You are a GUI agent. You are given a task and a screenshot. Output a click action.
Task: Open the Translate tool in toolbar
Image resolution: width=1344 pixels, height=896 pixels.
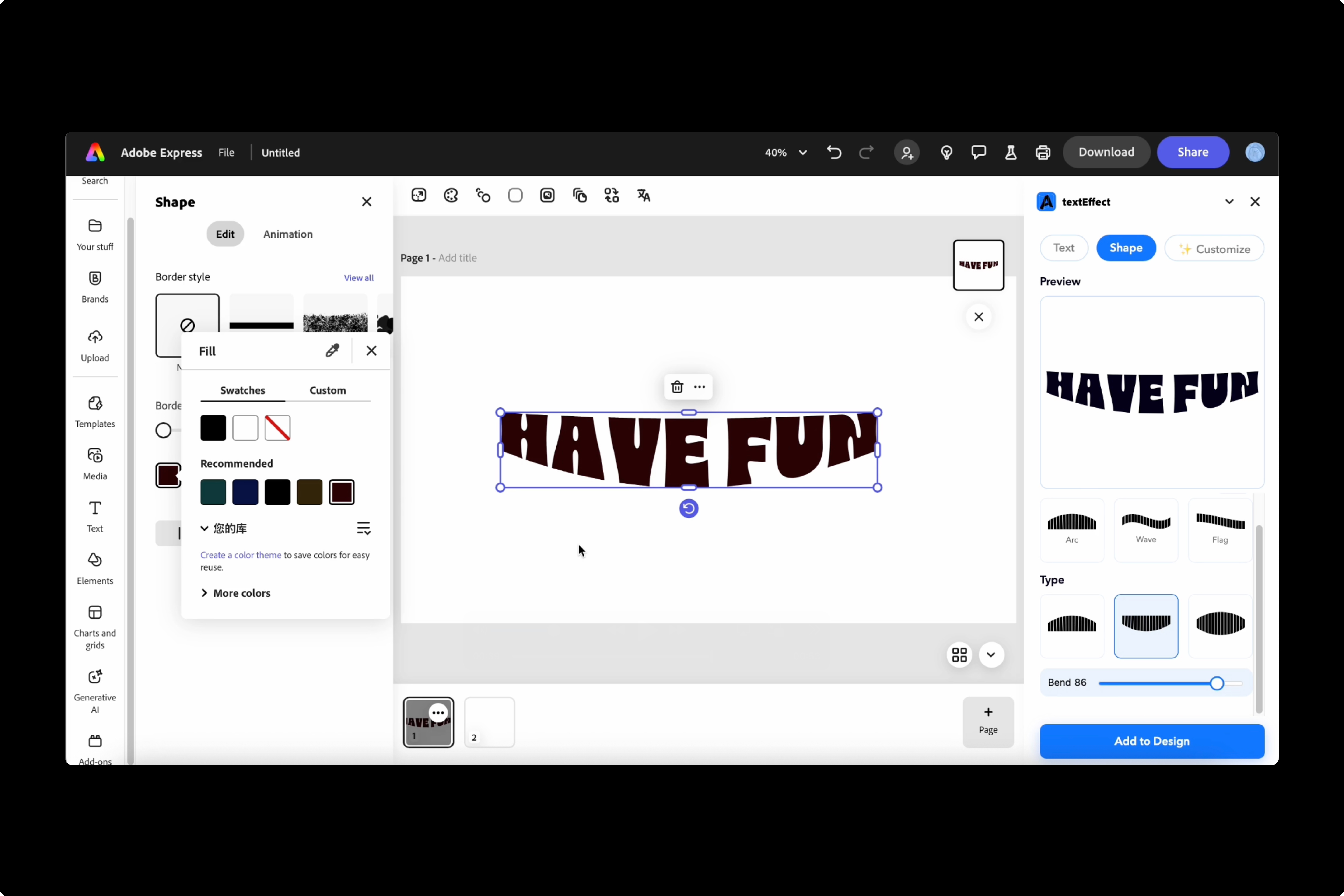[x=644, y=196]
